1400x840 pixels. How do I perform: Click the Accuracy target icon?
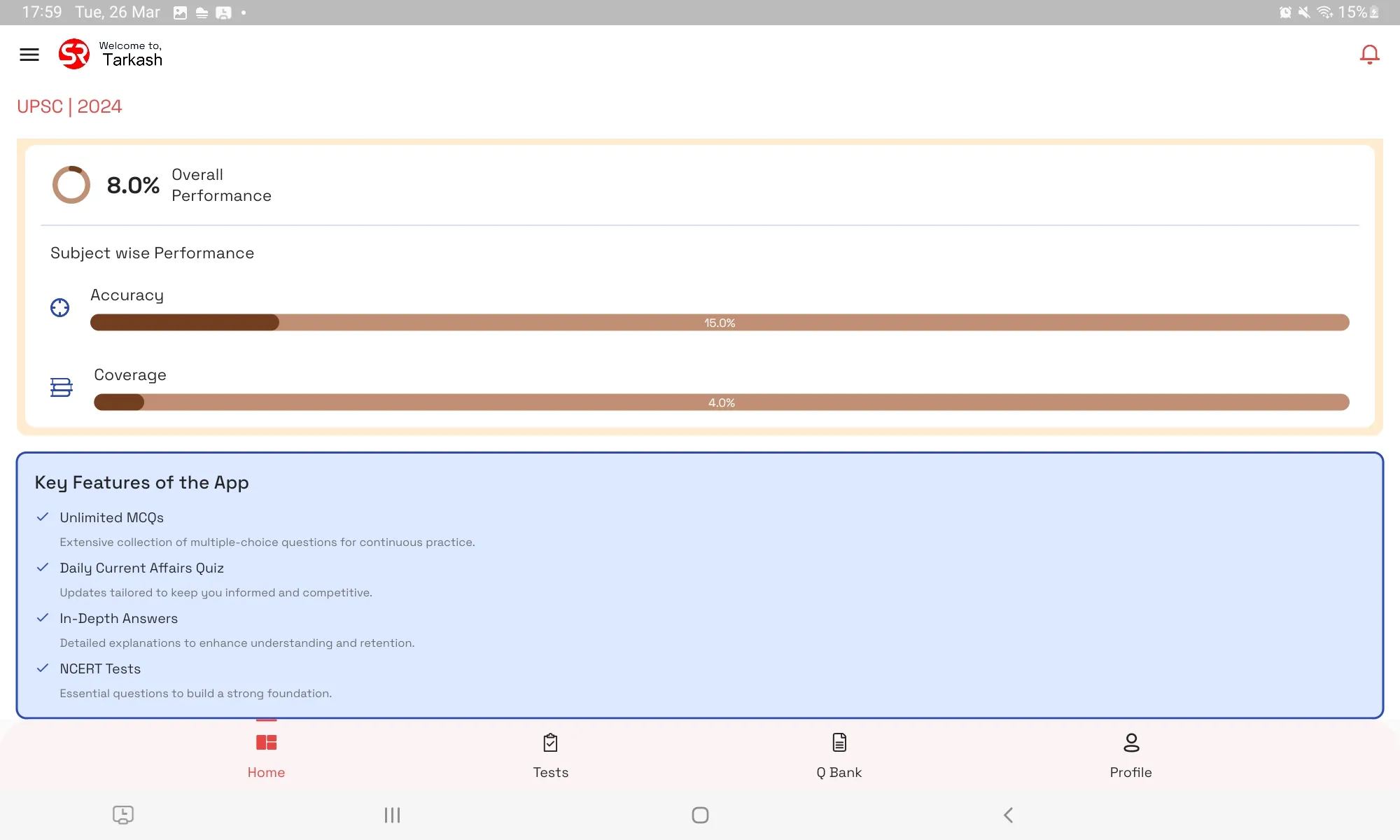(x=60, y=307)
